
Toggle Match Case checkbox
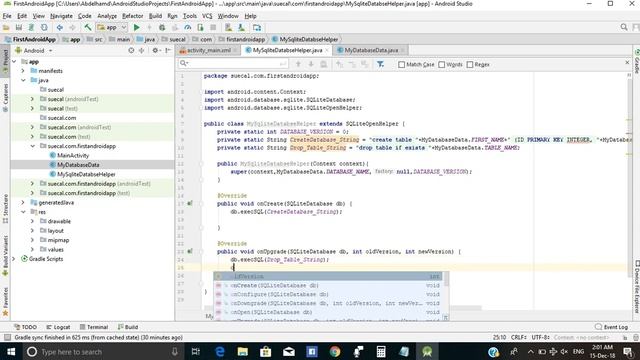coord(402,64)
